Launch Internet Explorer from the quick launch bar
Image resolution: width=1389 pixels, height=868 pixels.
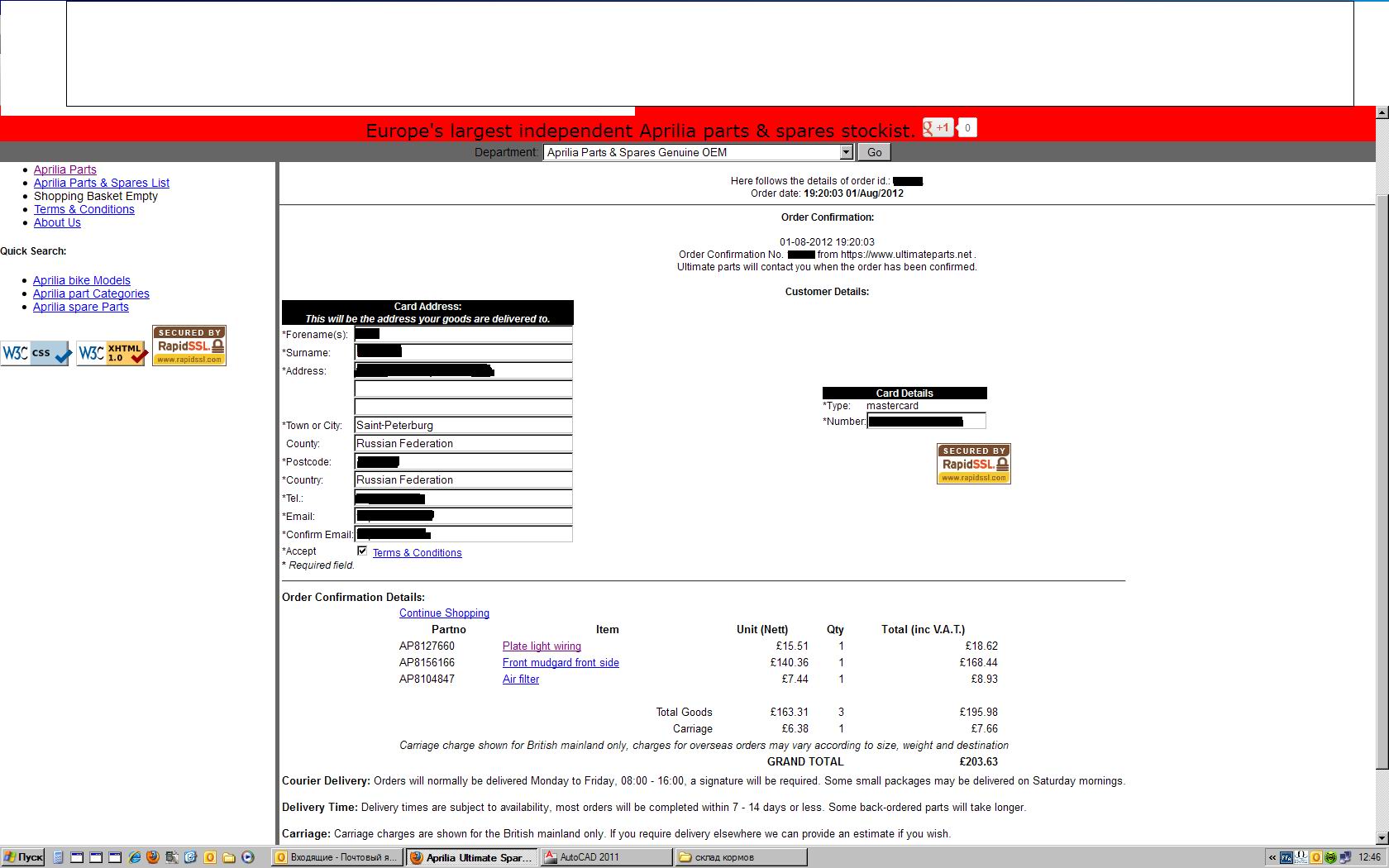(134, 857)
